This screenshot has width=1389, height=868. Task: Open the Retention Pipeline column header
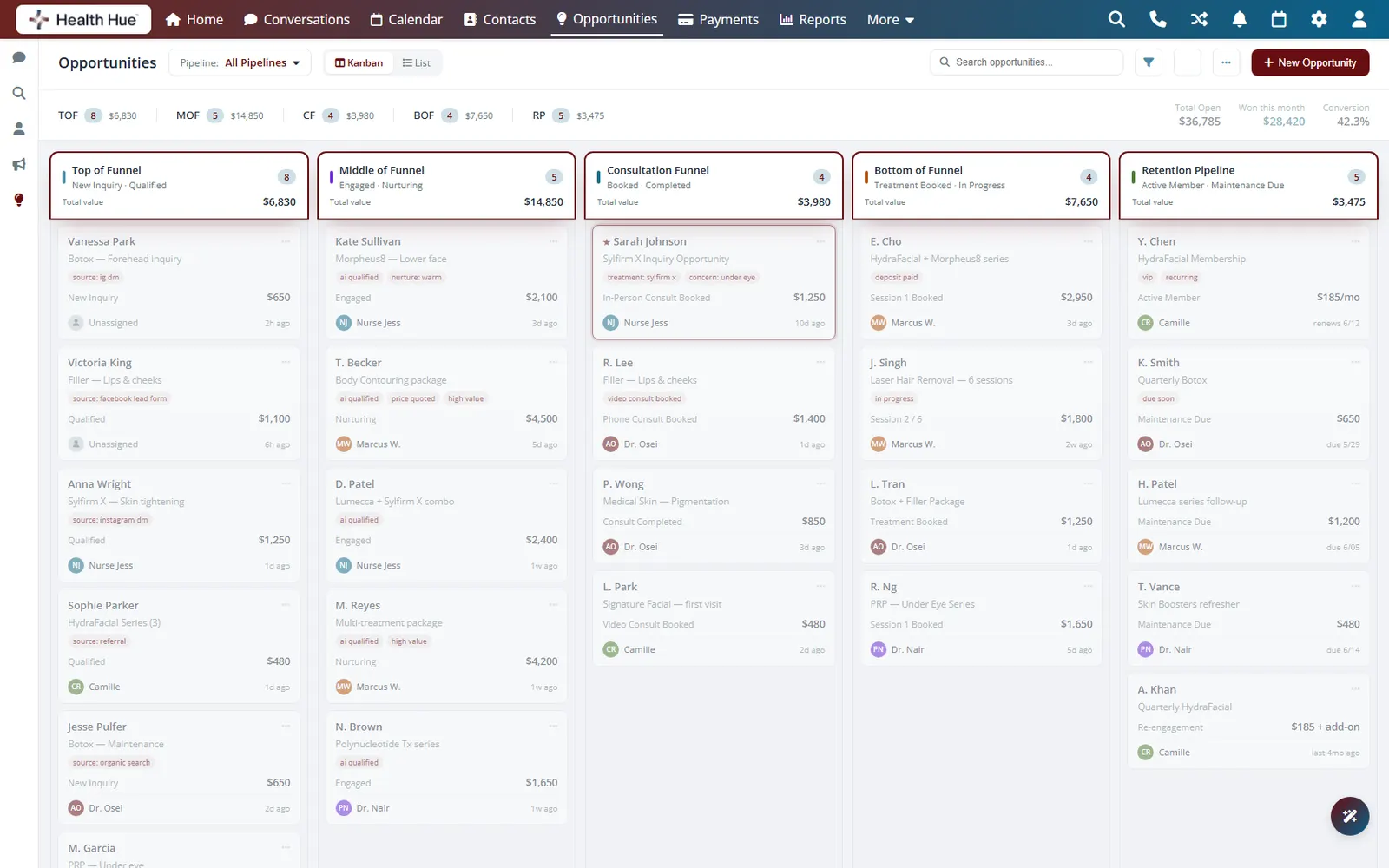click(1248, 186)
